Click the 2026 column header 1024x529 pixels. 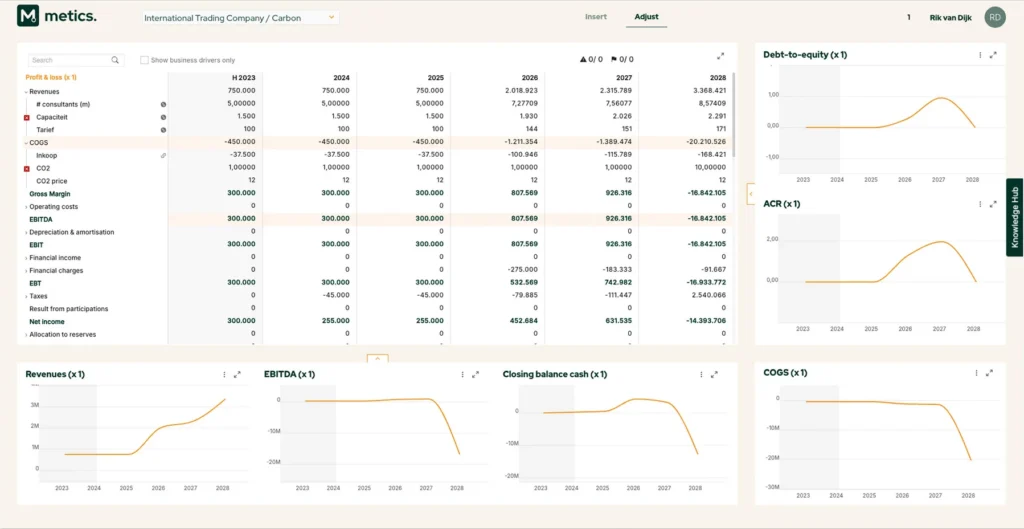pyautogui.click(x=530, y=78)
